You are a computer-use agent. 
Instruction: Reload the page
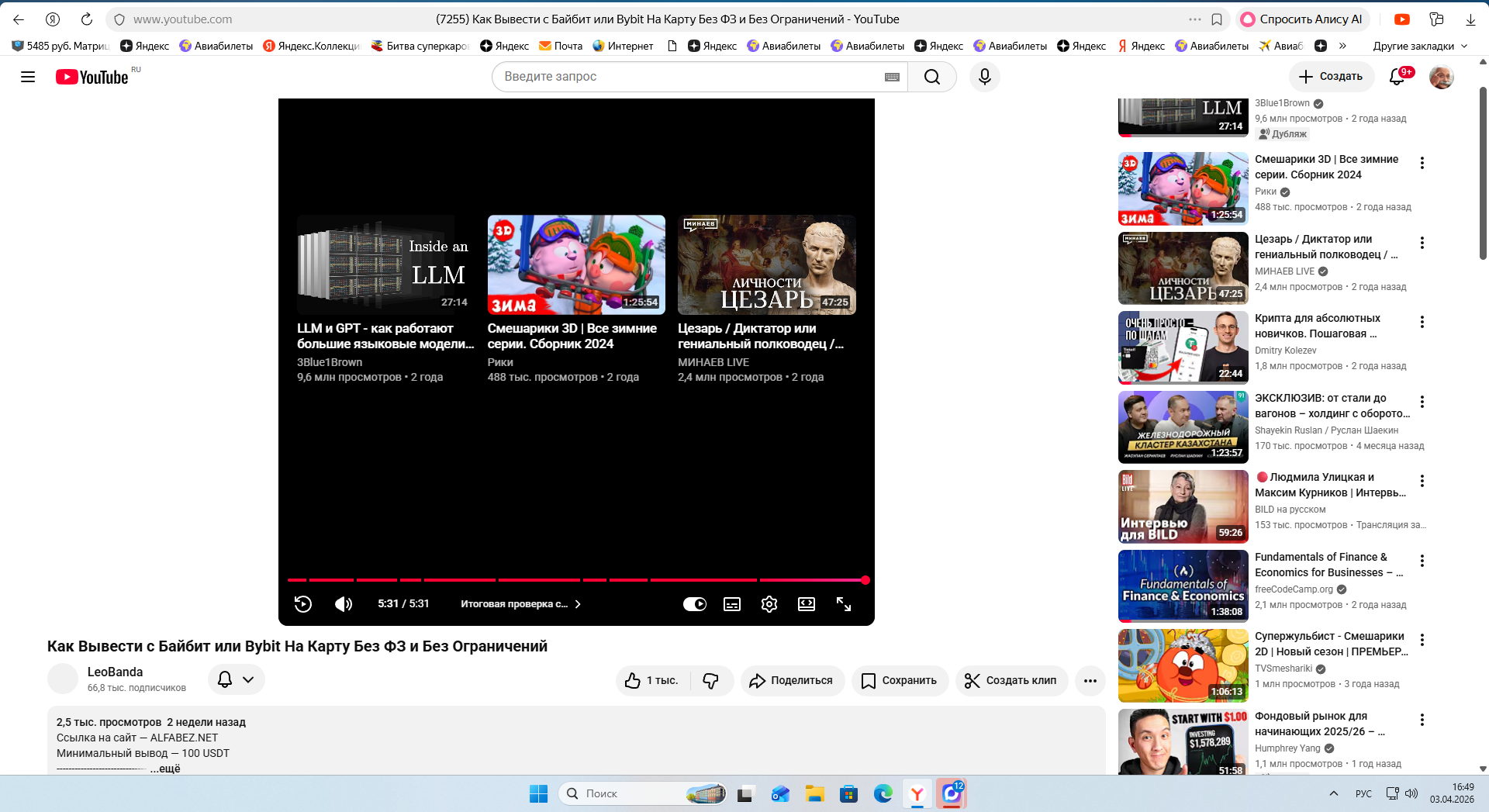click(87, 19)
